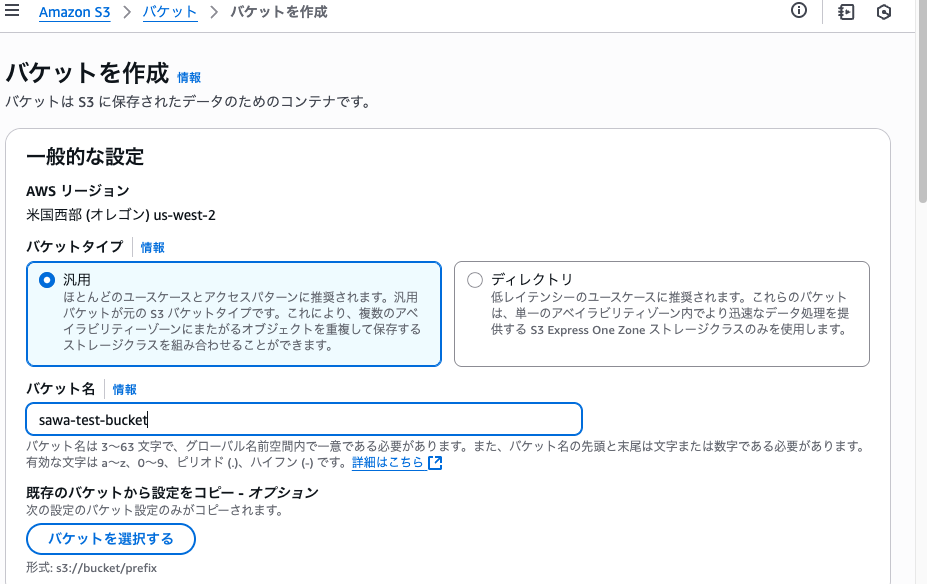Open the 詳細はこちら naming rules link

click(388, 462)
